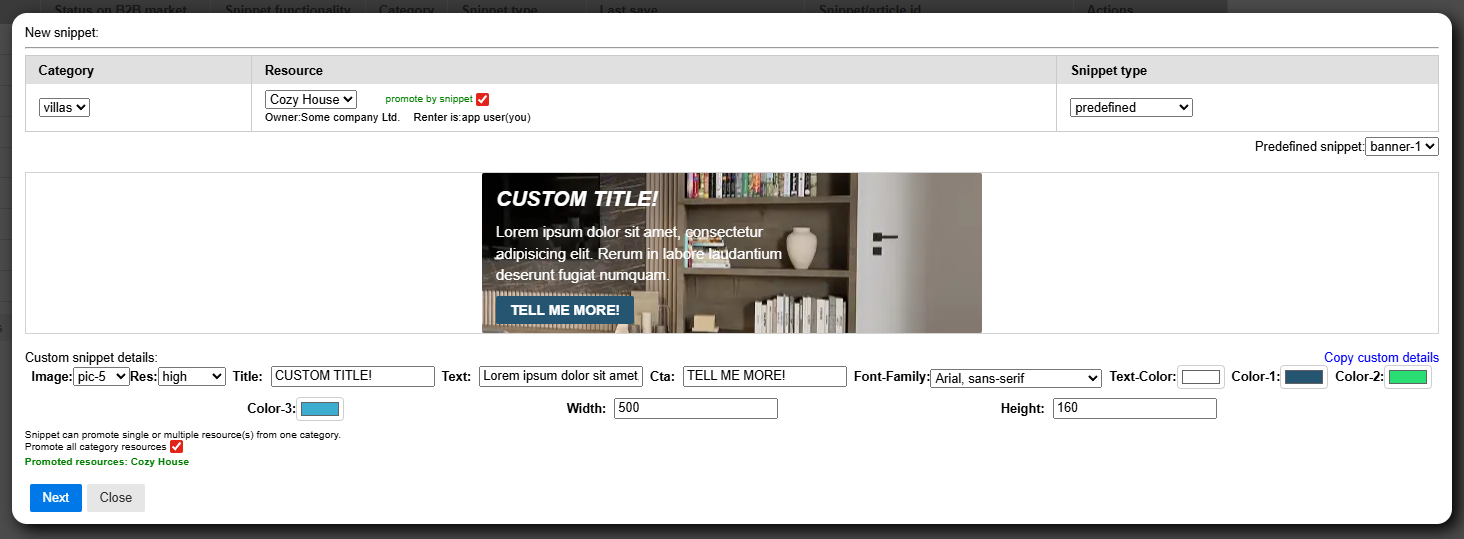This screenshot has width=1464, height=539.
Task: Toggle the 'promote by snippet' checkbox
Action: tap(482, 99)
